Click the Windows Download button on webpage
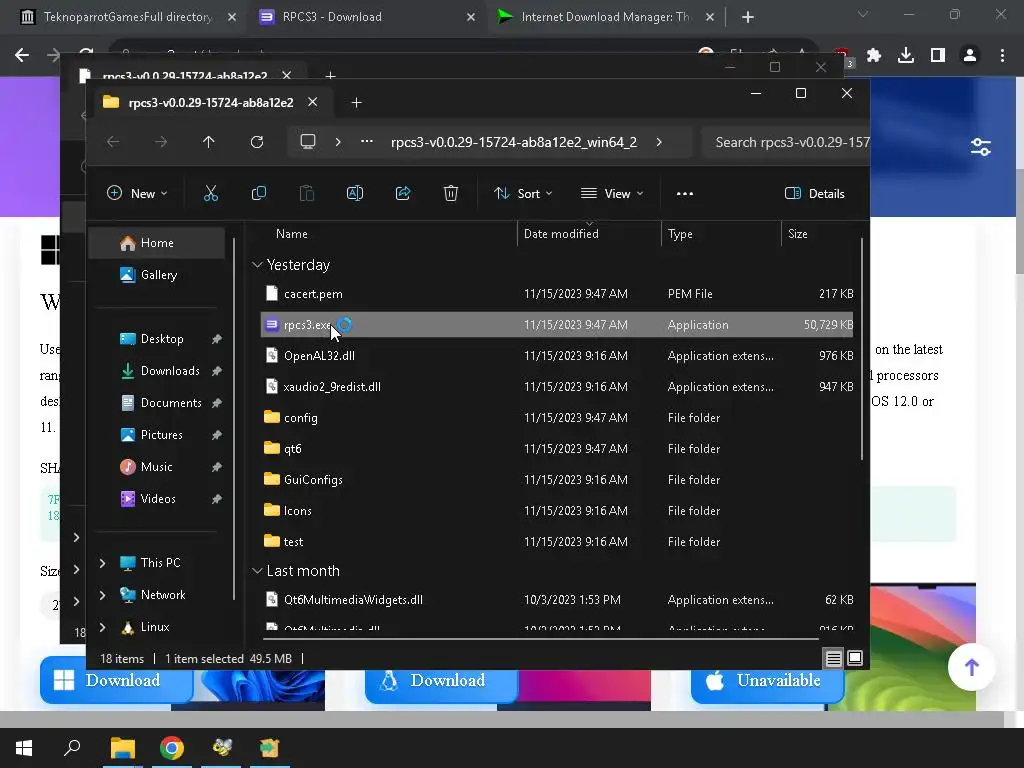 [x=116, y=680]
